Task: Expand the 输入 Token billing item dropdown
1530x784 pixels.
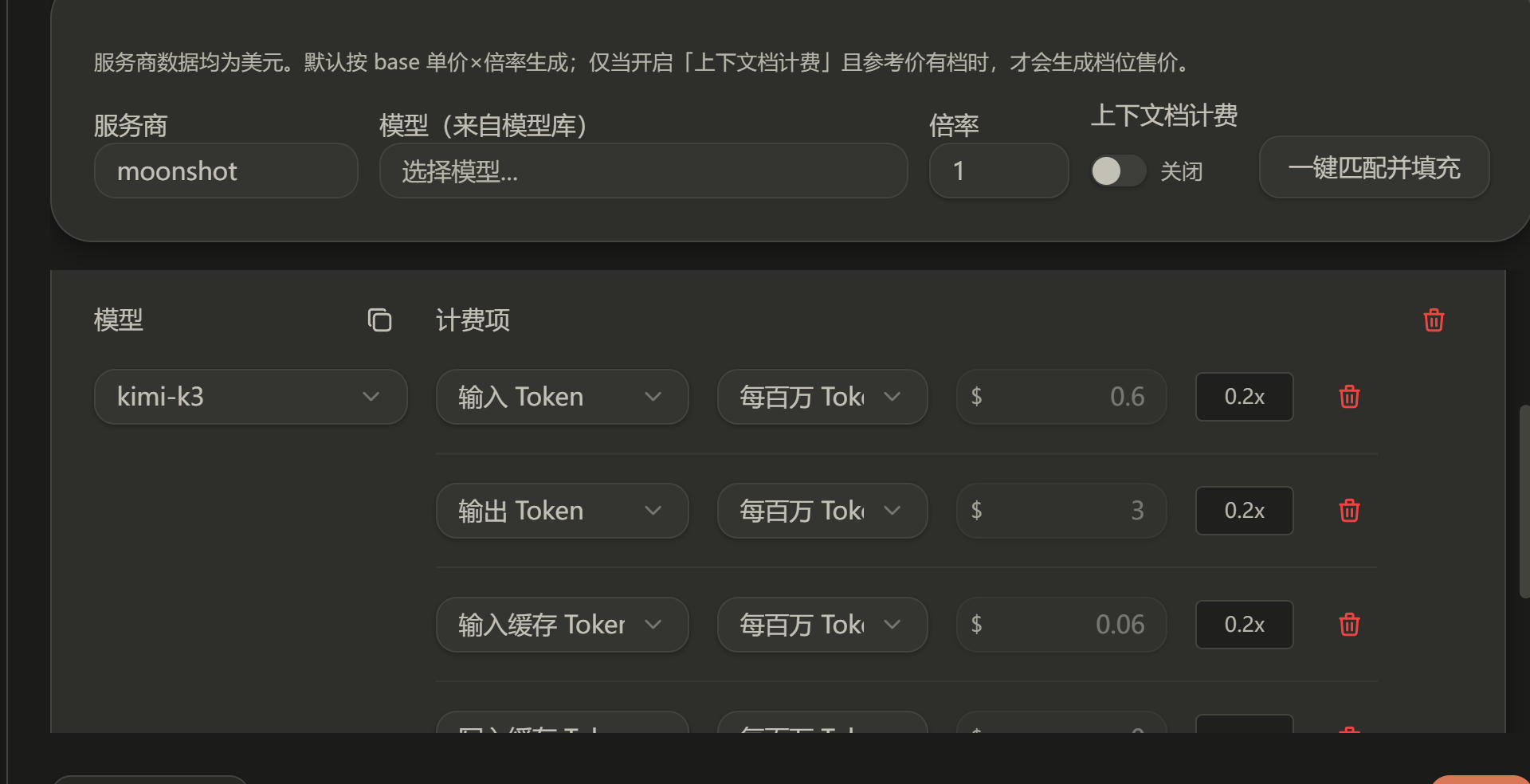Action: click(x=562, y=397)
